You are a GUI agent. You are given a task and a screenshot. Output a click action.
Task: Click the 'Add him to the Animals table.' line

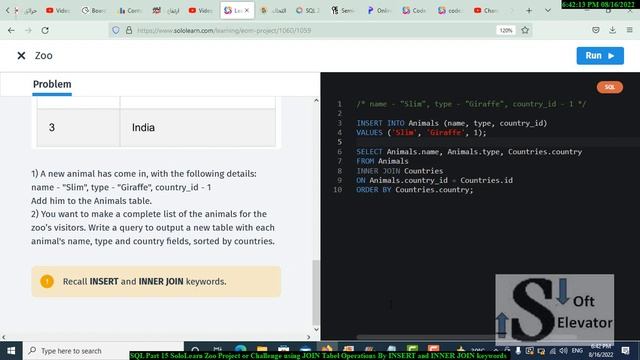point(91,201)
